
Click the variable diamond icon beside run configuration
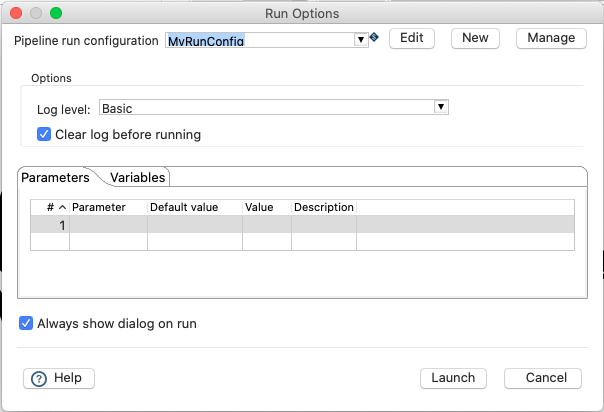[374, 37]
